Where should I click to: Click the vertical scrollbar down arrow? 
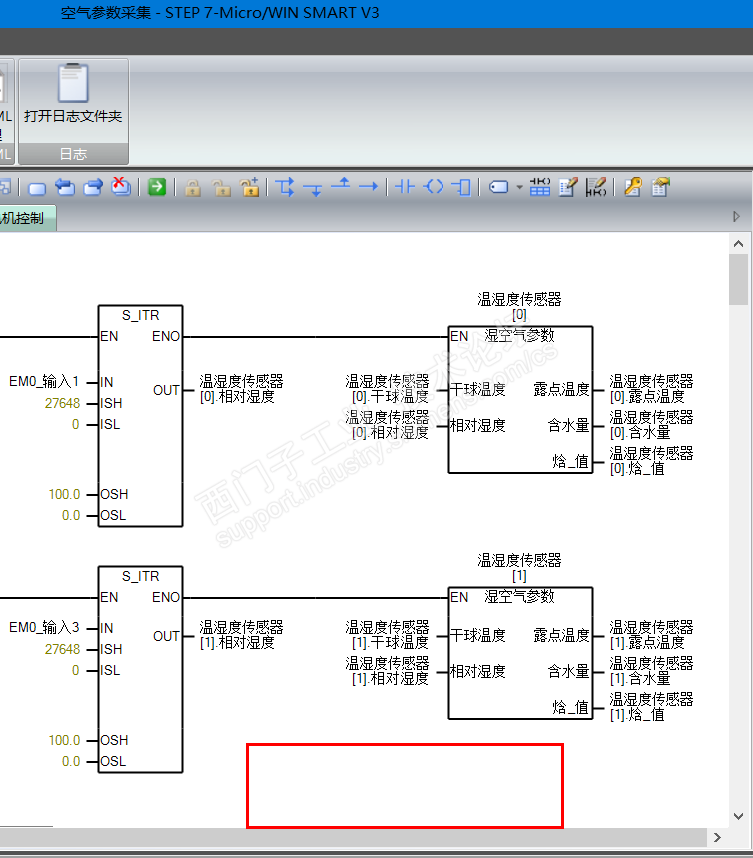click(738, 816)
